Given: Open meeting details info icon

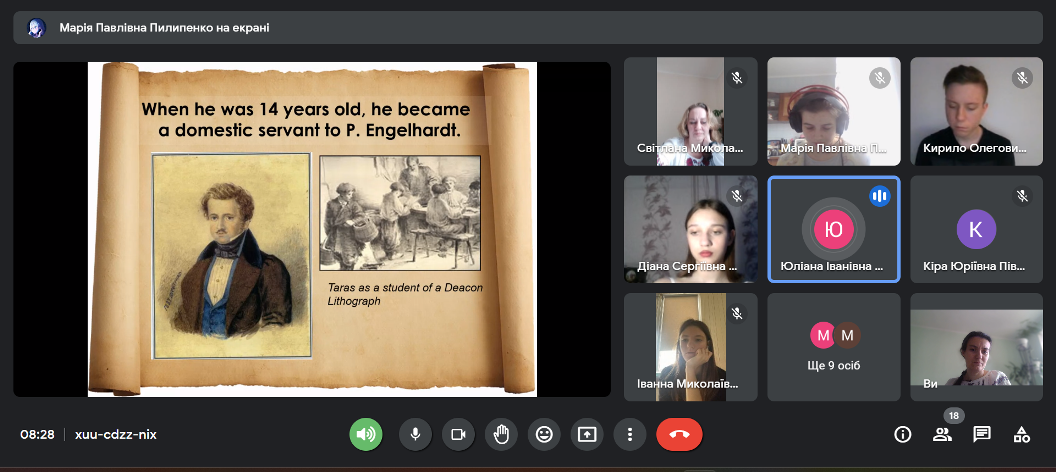Looking at the screenshot, I should [x=902, y=434].
